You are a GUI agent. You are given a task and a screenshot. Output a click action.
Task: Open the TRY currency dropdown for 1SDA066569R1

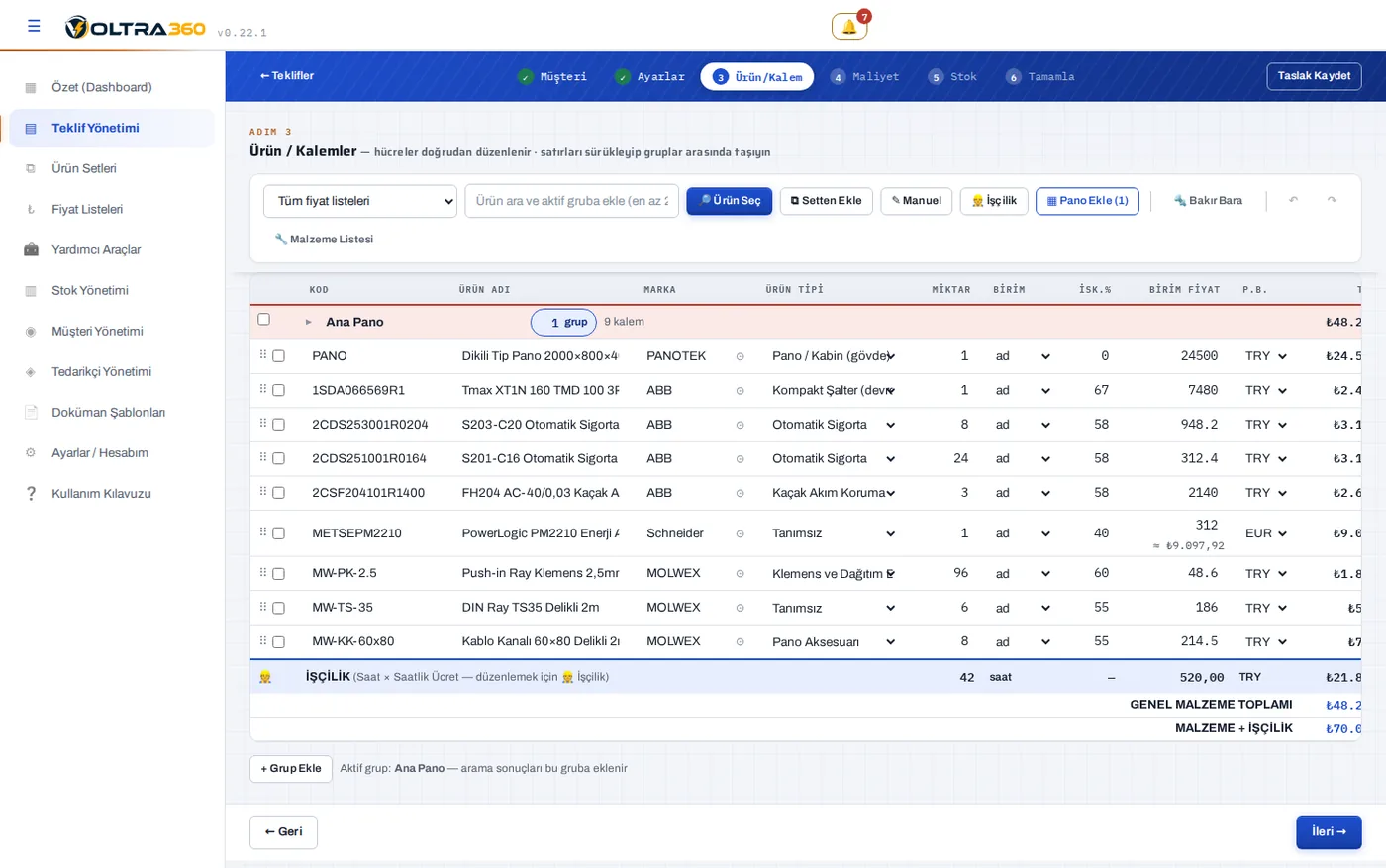(x=1266, y=391)
